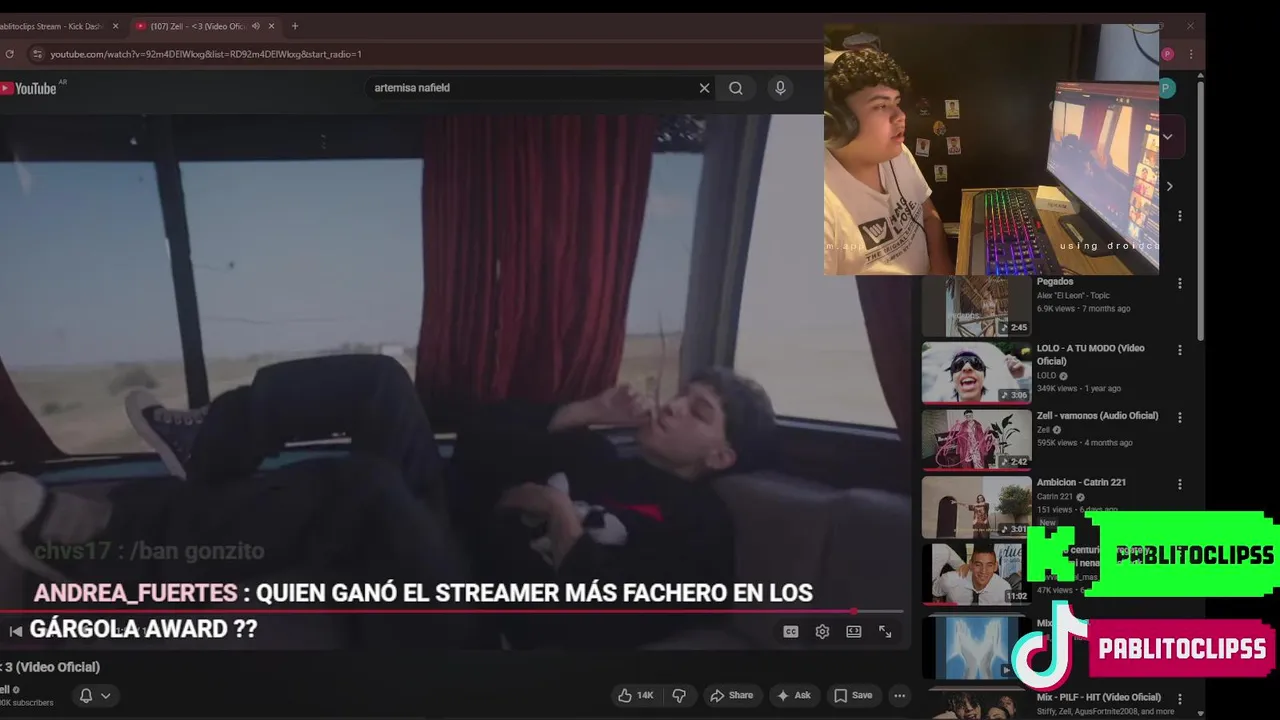Viewport: 1280px width, 720px height.
Task: Open the options menu for Mix - PILF - HIT
Action: click(x=1180, y=698)
